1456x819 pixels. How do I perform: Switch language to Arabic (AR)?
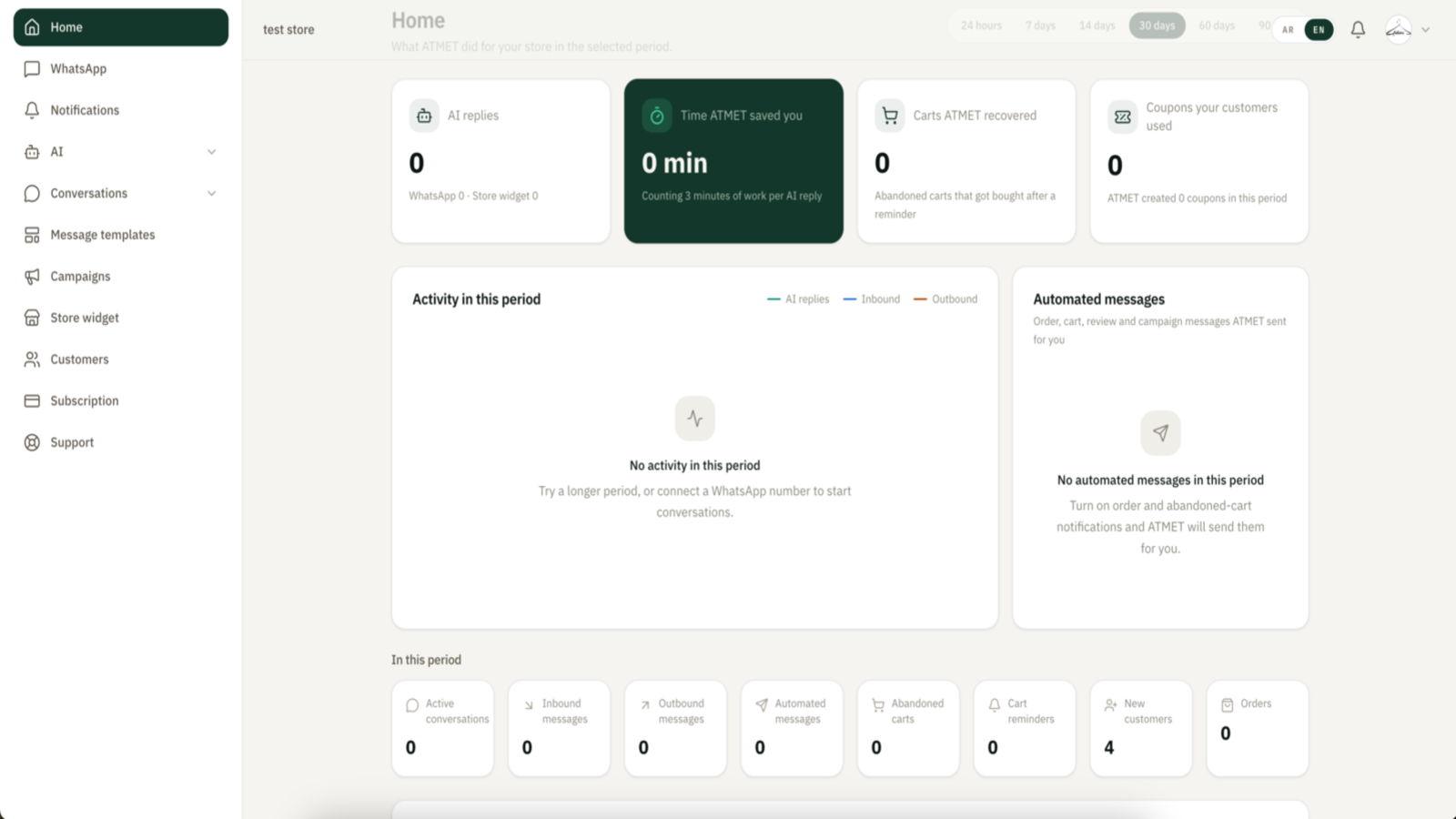(1288, 30)
